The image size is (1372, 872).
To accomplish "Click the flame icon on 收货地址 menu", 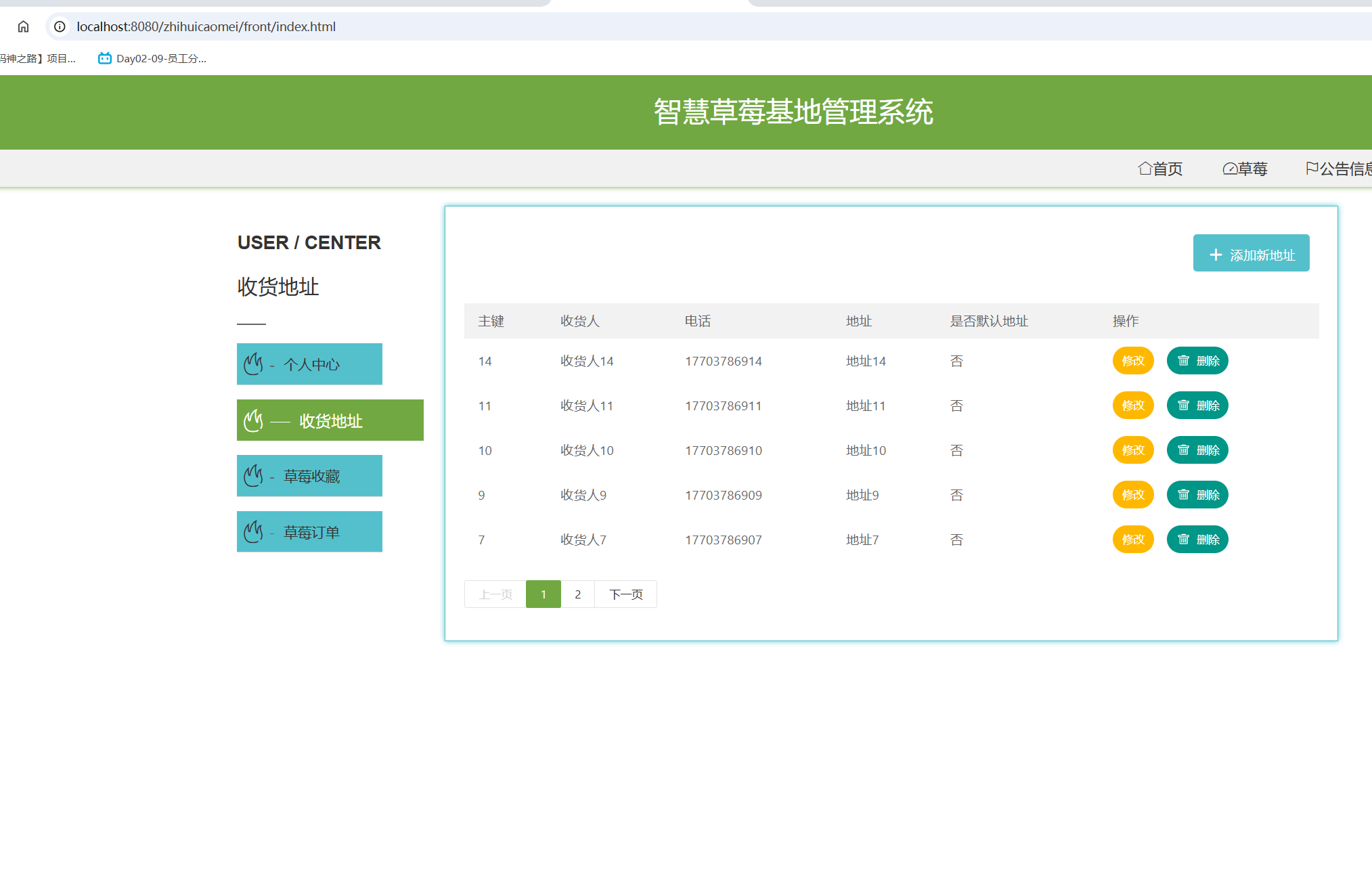I will click(253, 420).
